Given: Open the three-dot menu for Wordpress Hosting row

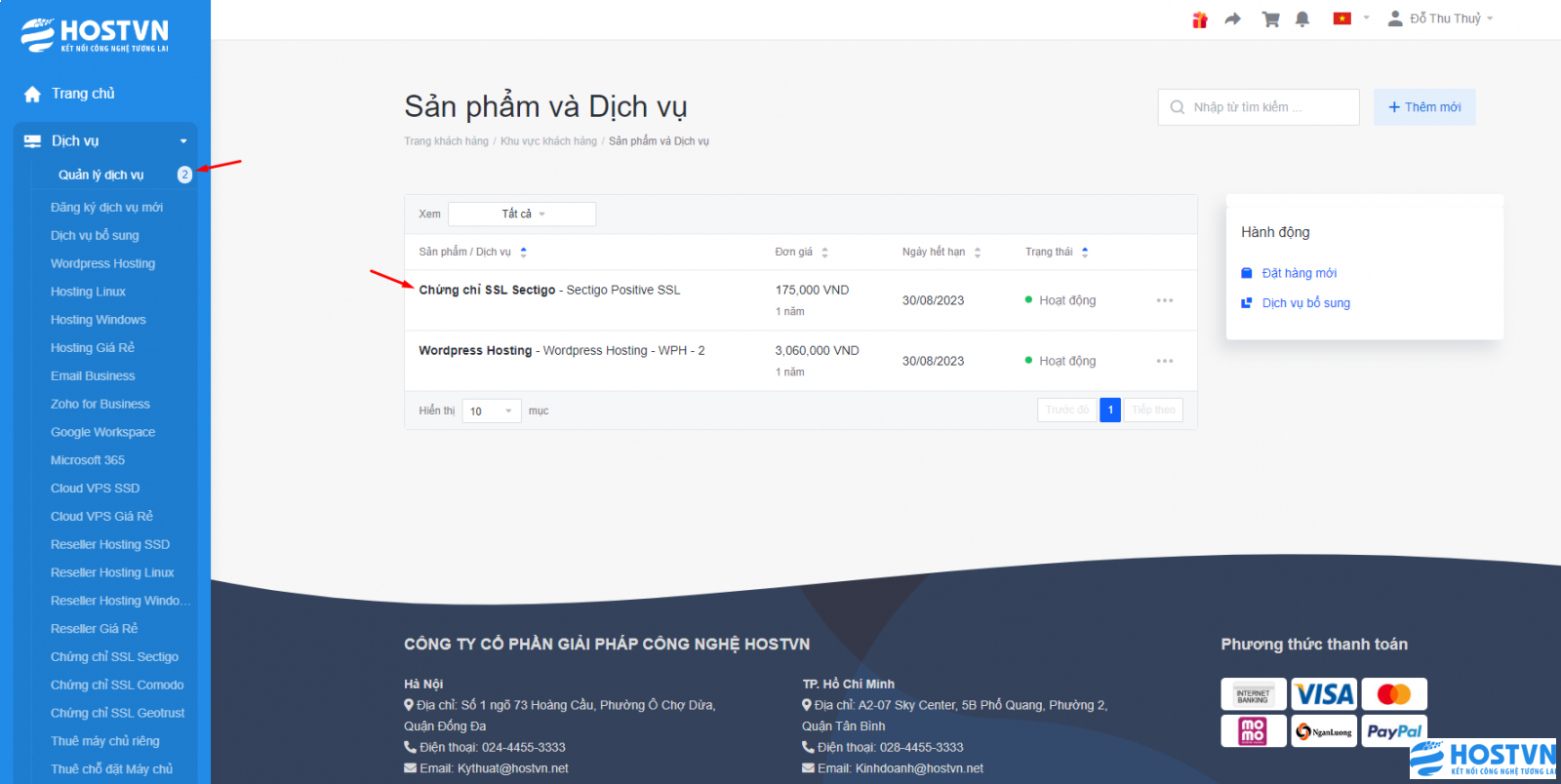Looking at the screenshot, I should (1165, 361).
